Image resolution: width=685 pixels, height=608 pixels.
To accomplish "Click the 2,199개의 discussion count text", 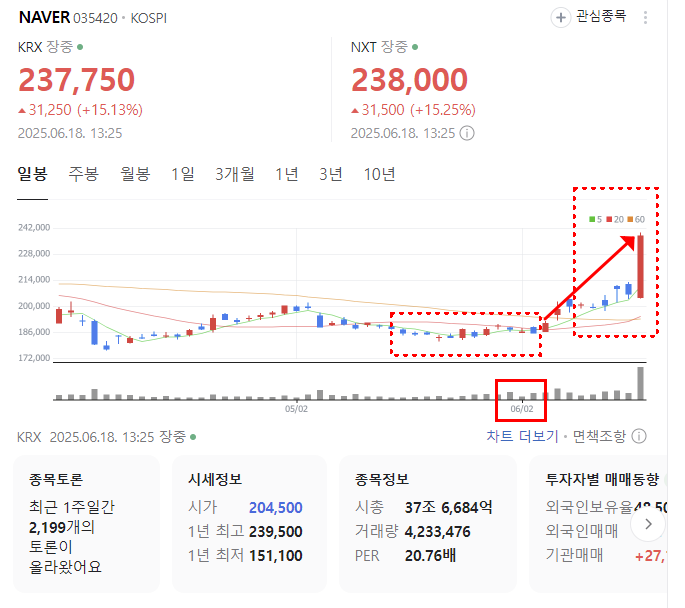I will point(62,527).
